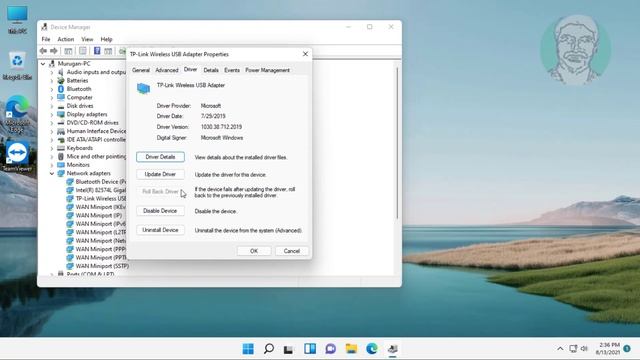Open Chat from taskbar

pyautogui.click(x=331, y=349)
